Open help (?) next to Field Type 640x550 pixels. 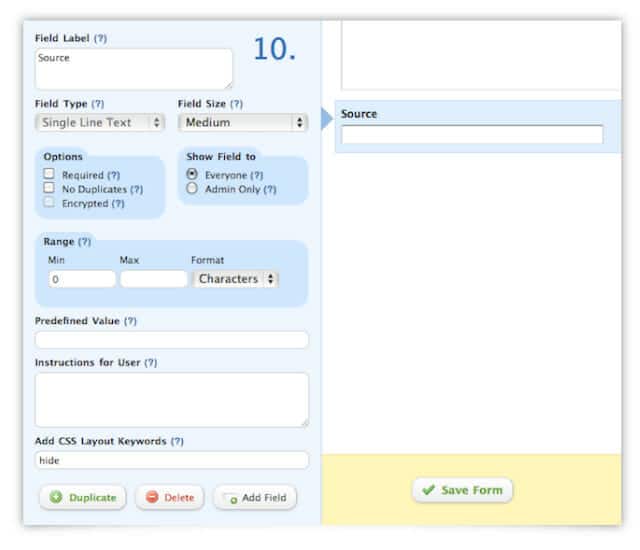click(98, 104)
